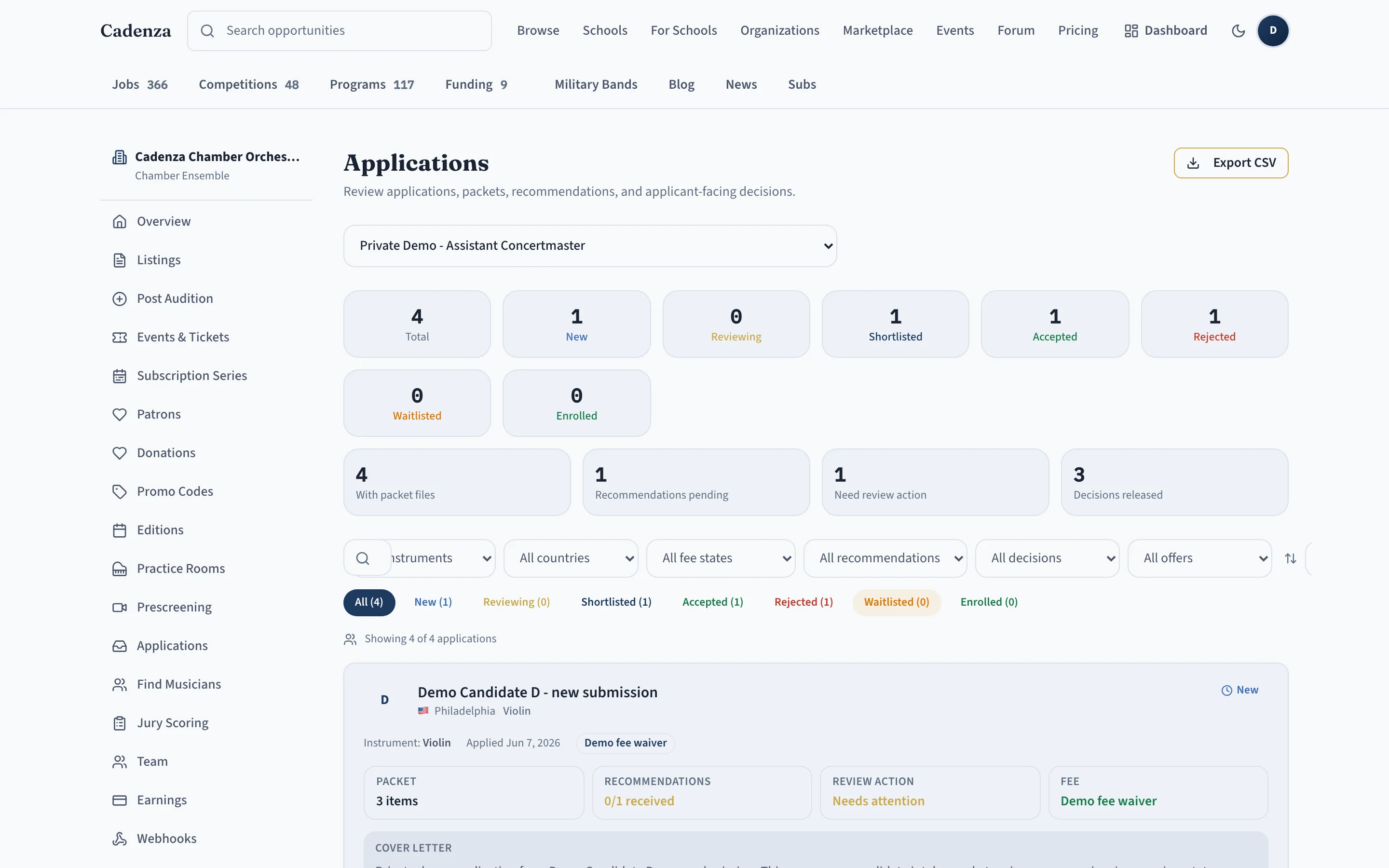Open the Competitions 48 category link
Screen dimensions: 1389x868
pyautogui.click(x=248, y=84)
